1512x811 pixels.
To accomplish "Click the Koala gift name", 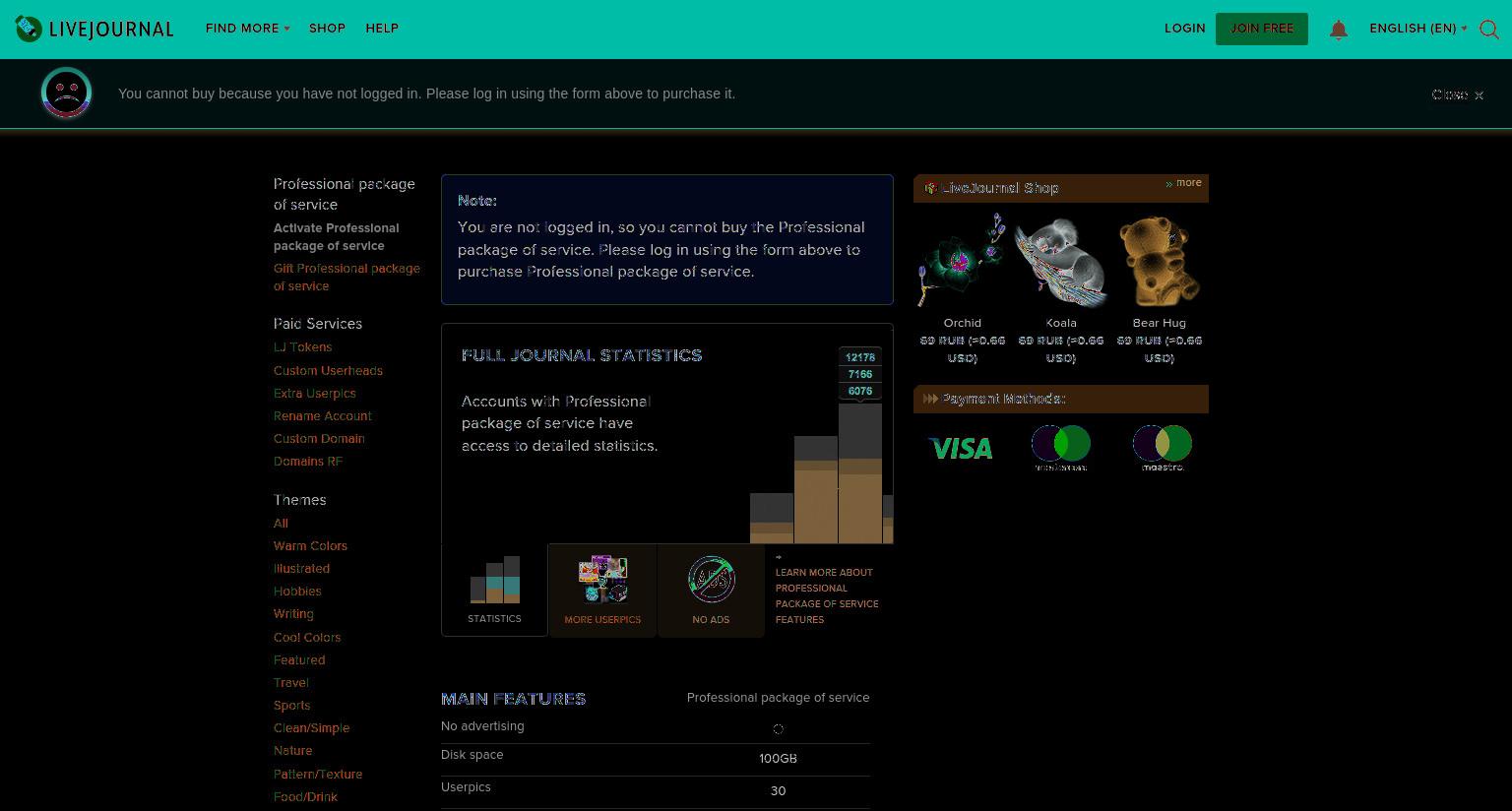I will pyautogui.click(x=1060, y=323).
